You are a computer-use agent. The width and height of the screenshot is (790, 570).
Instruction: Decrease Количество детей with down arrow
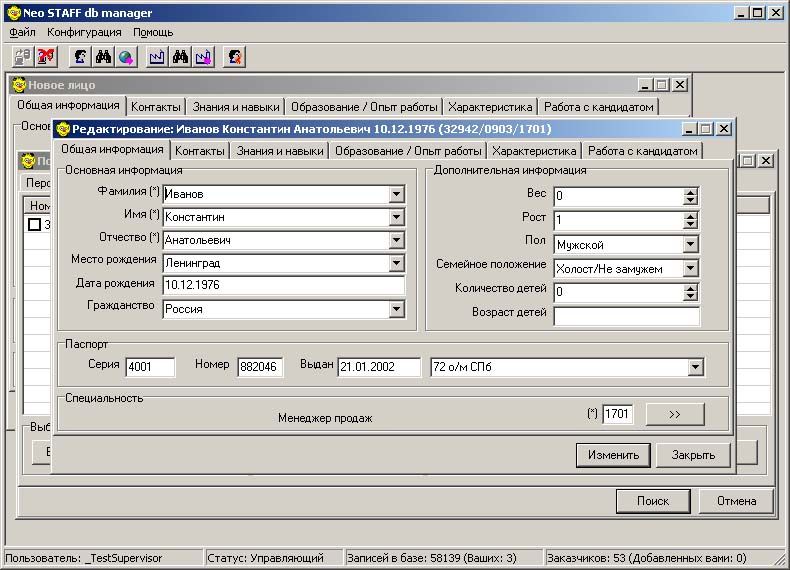click(x=691, y=296)
